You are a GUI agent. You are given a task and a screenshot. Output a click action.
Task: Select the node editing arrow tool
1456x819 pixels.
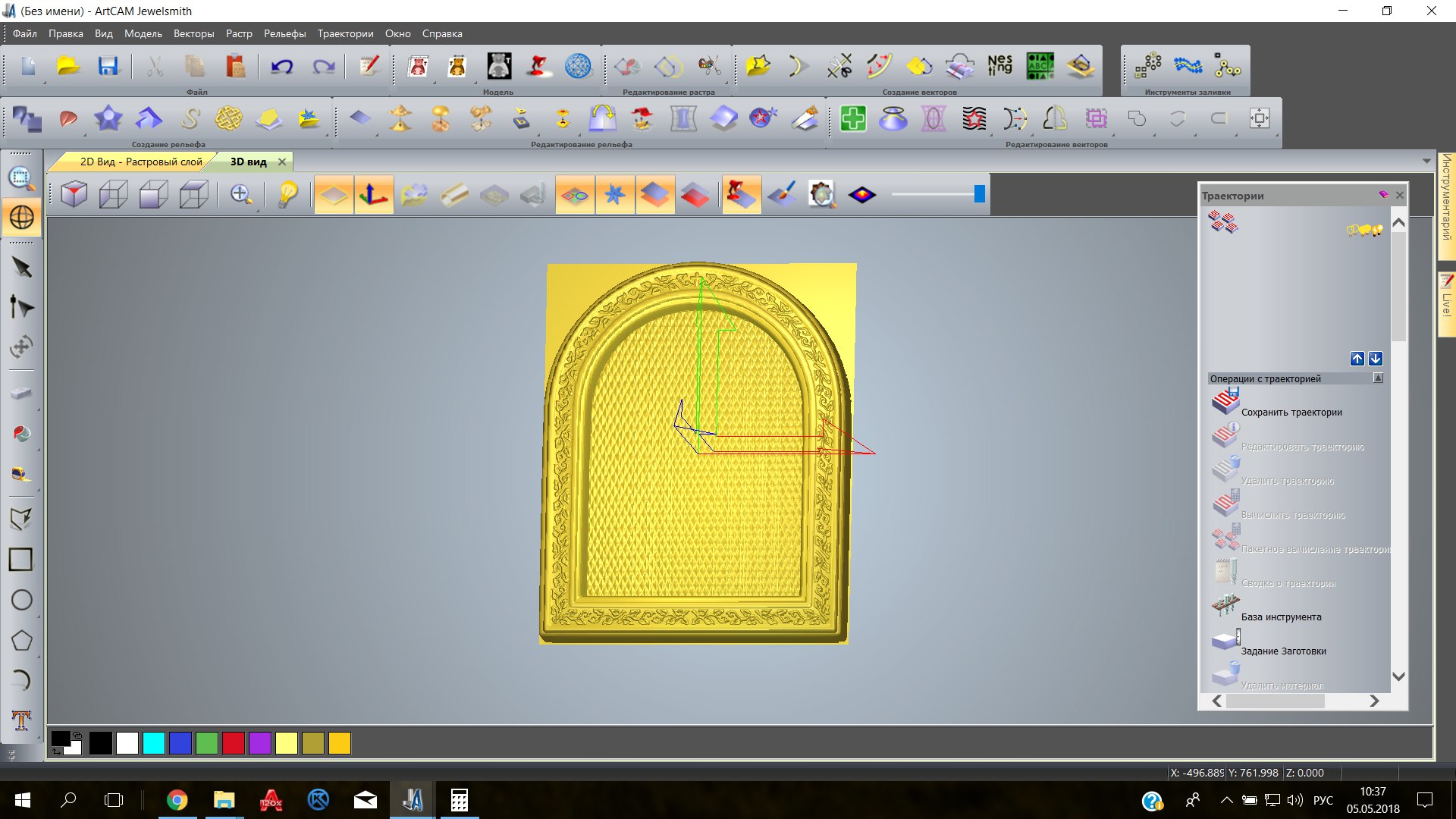[x=21, y=307]
